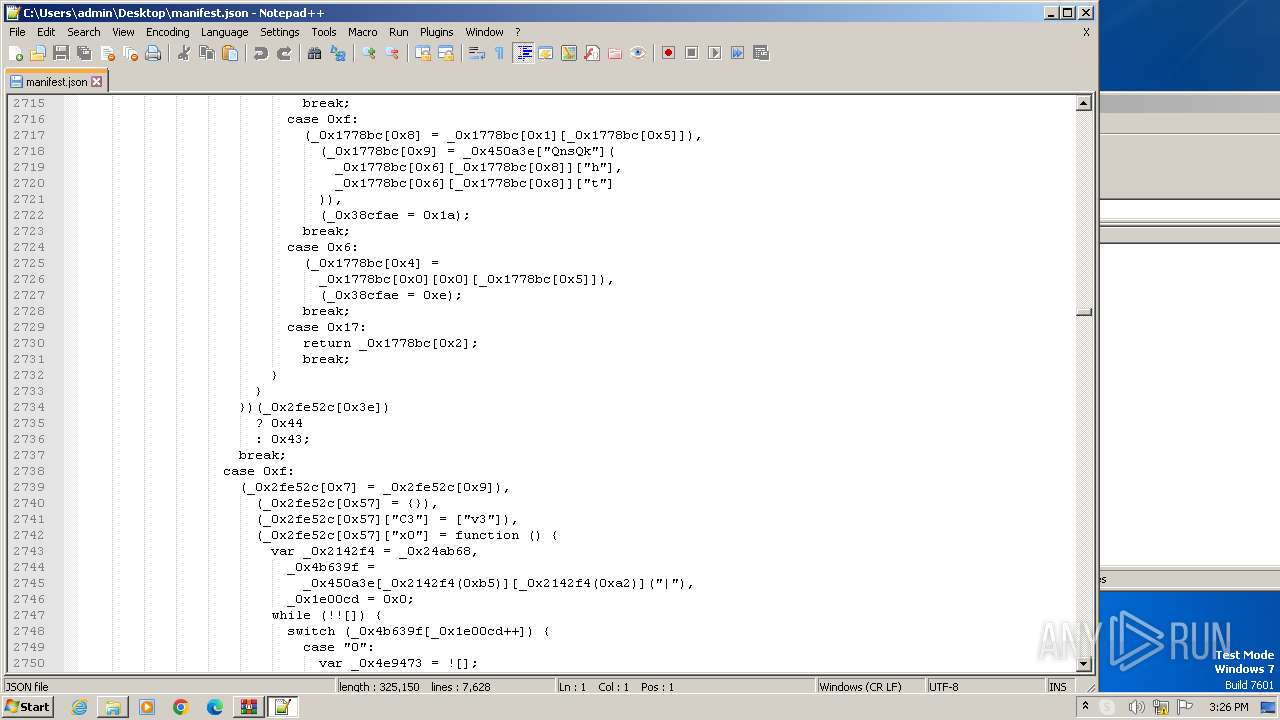Click the INS status bar indicator

(x=1058, y=687)
